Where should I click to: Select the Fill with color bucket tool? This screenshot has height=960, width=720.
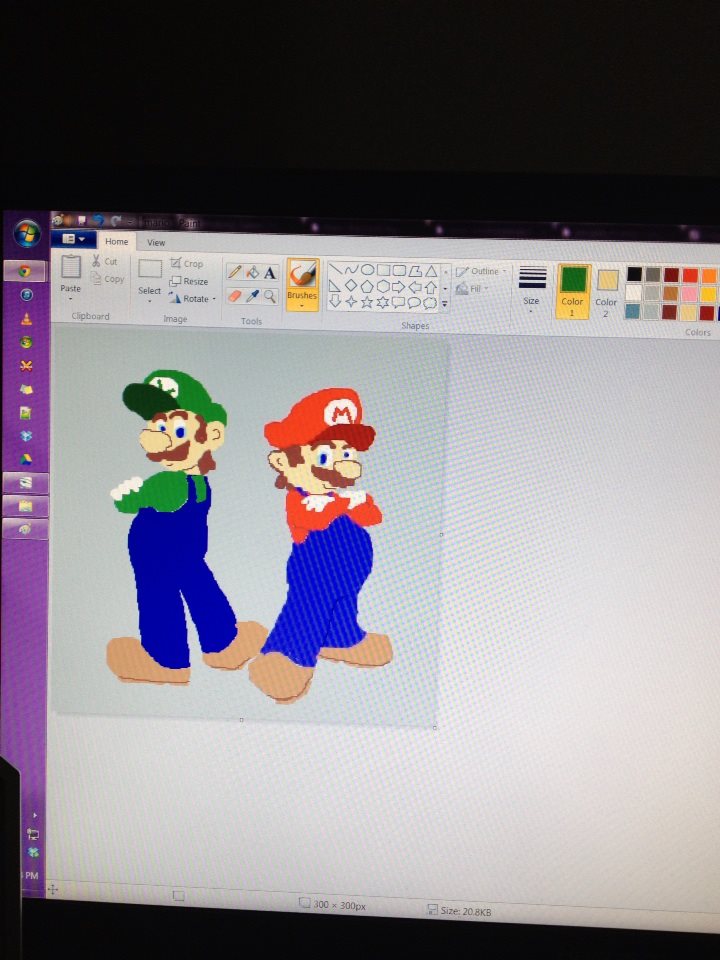coord(252,272)
